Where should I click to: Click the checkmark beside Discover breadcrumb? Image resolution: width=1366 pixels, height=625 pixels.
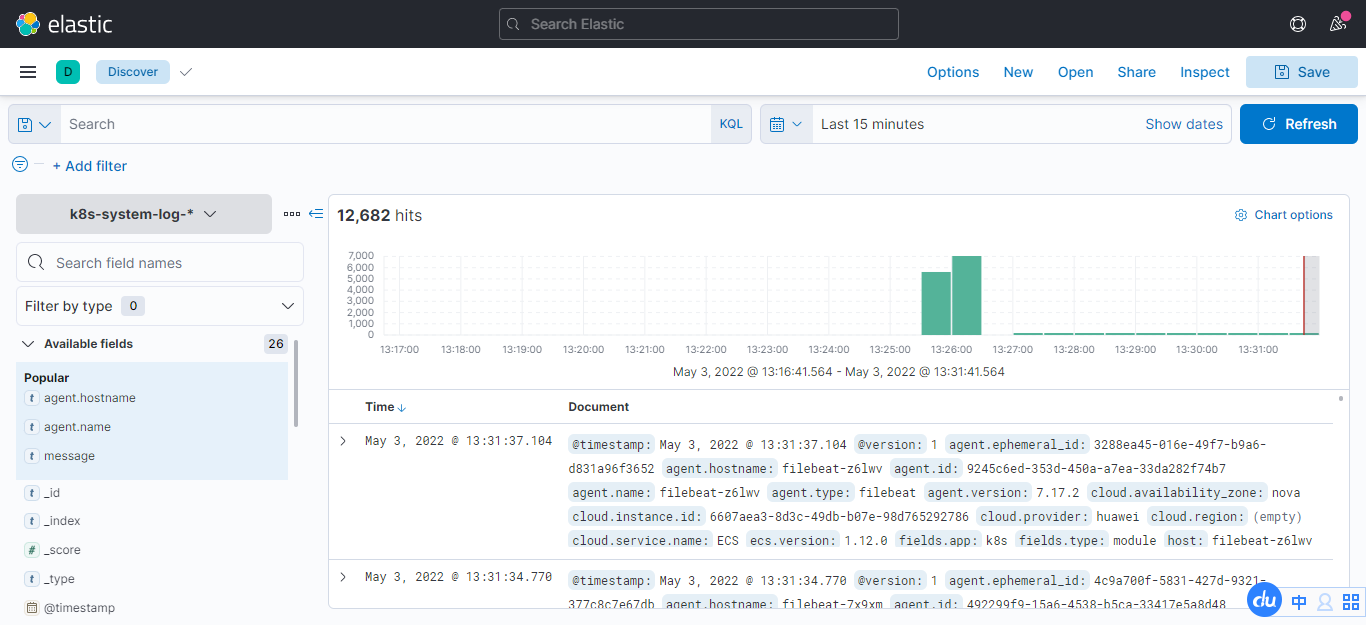point(185,72)
